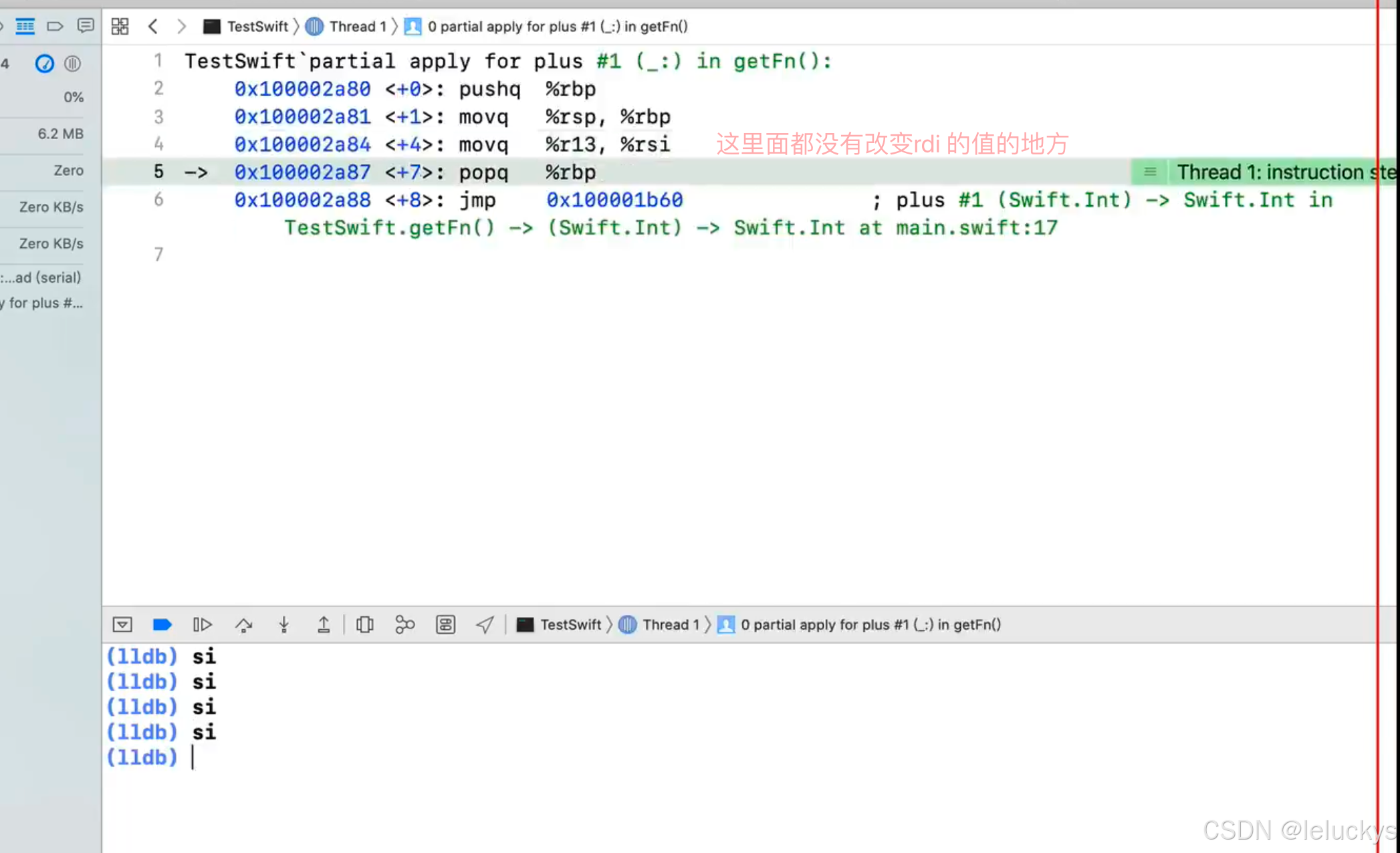Viewport: 1400px width, 853px height.
Task: Click the Simulate Location arrow icon
Action: pos(485,624)
